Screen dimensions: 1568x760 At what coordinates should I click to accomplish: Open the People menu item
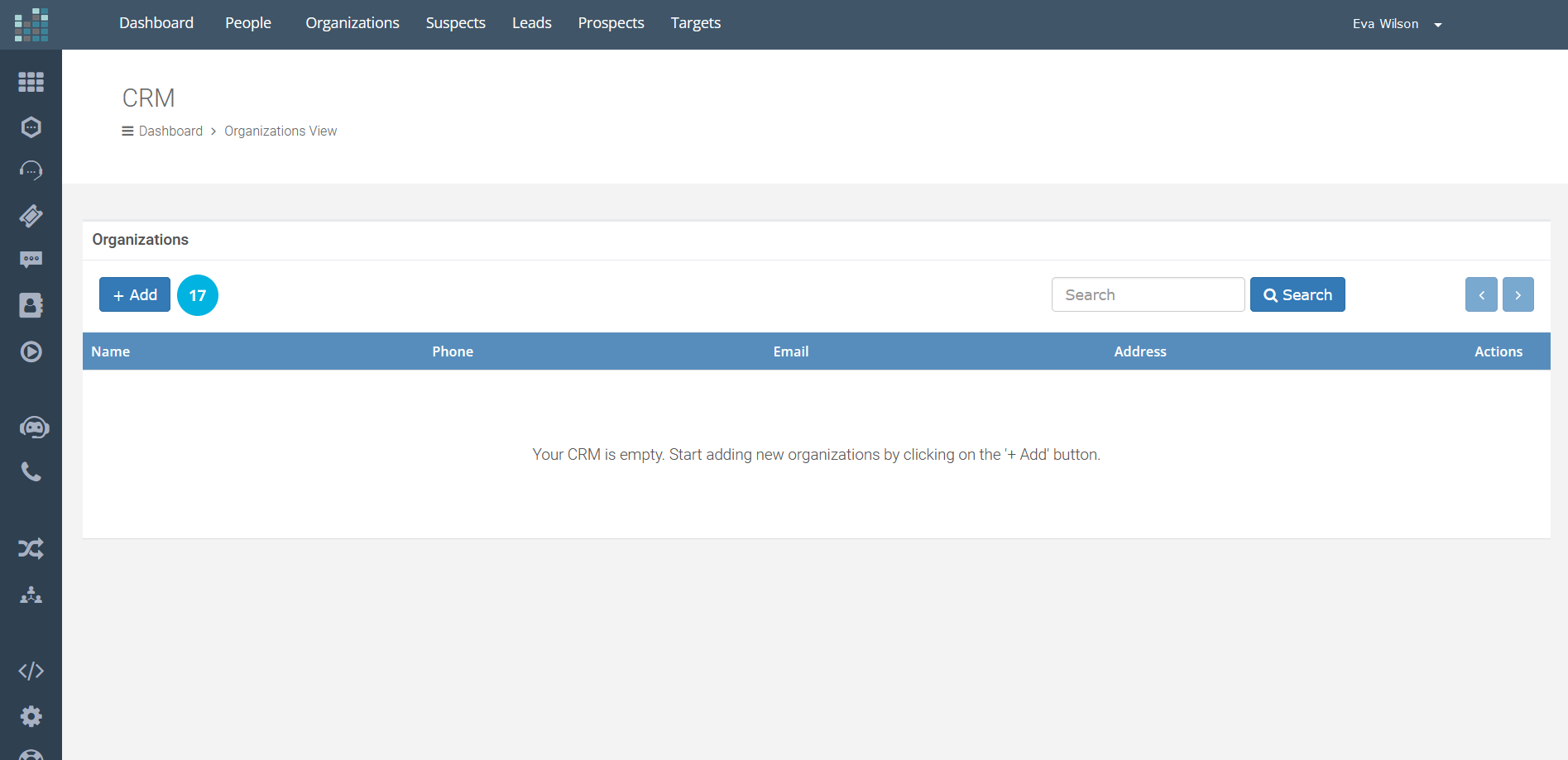[248, 23]
